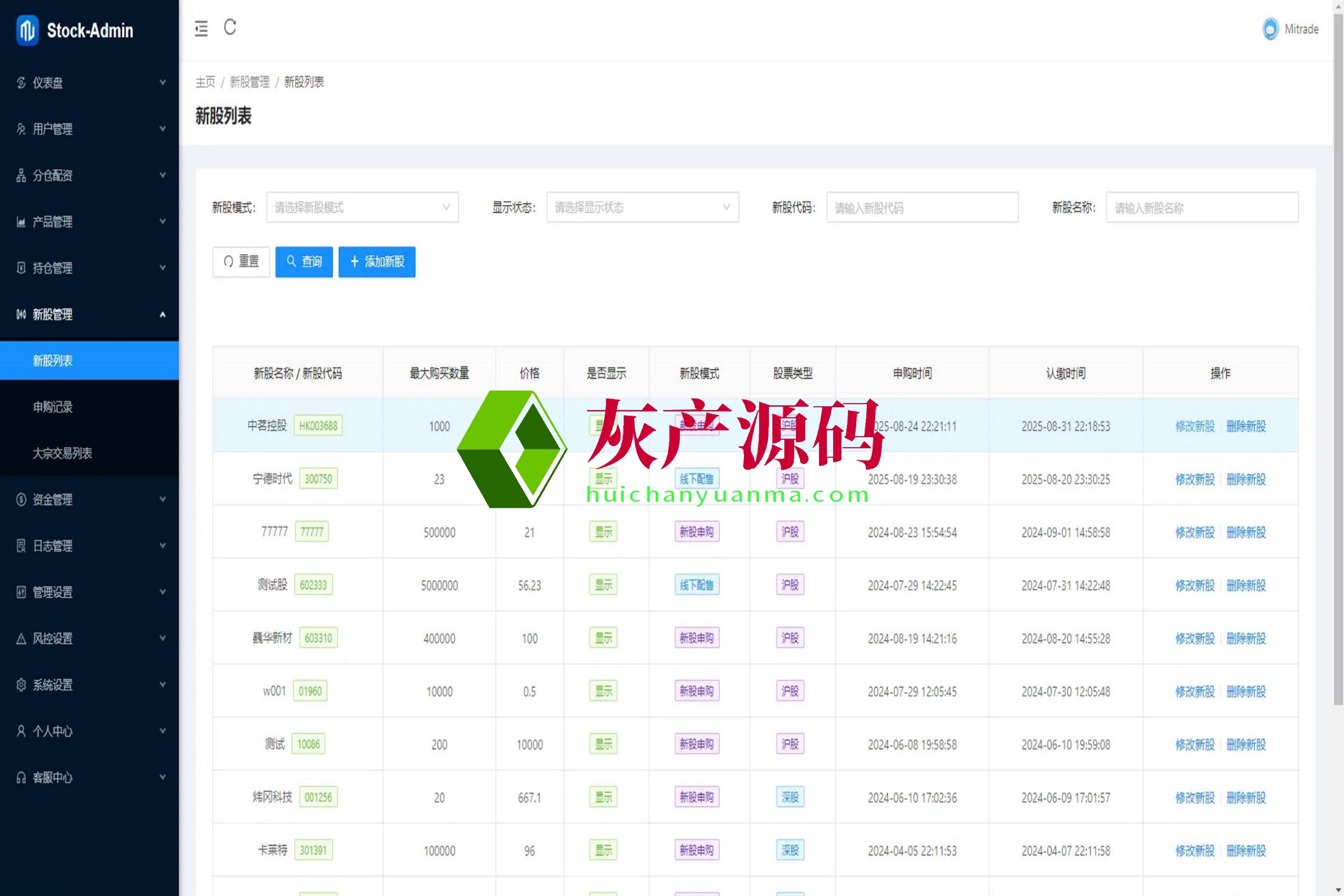Click the 风控设置 warning triangle icon
1344x896 pixels.
21,638
